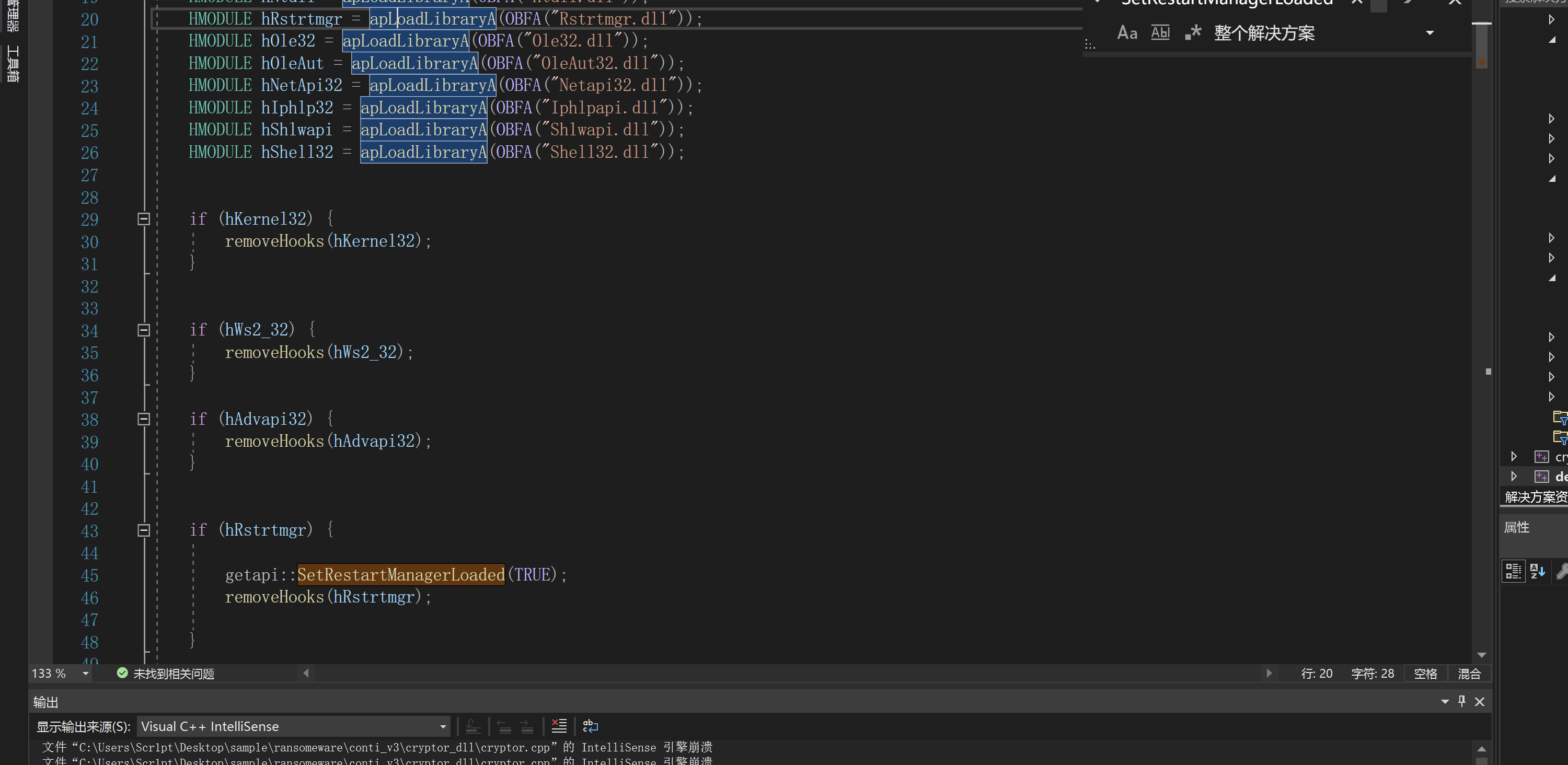This screenshot has height=765, width=1568.
Task: Toggle match case in find panel
Action: pyautogui.click(x=1127, y=33)
